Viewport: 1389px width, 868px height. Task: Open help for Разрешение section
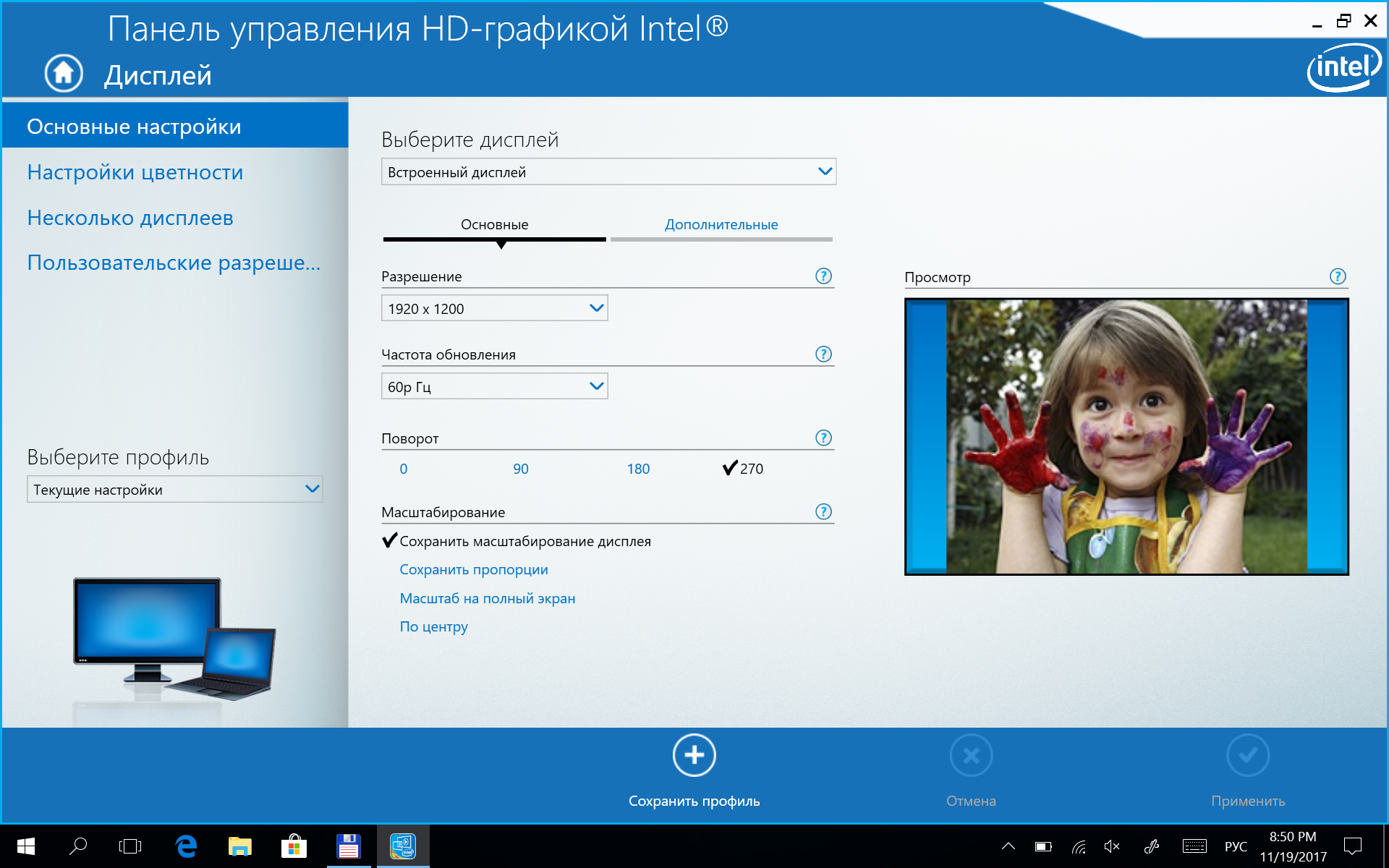[x=823, y=276]
